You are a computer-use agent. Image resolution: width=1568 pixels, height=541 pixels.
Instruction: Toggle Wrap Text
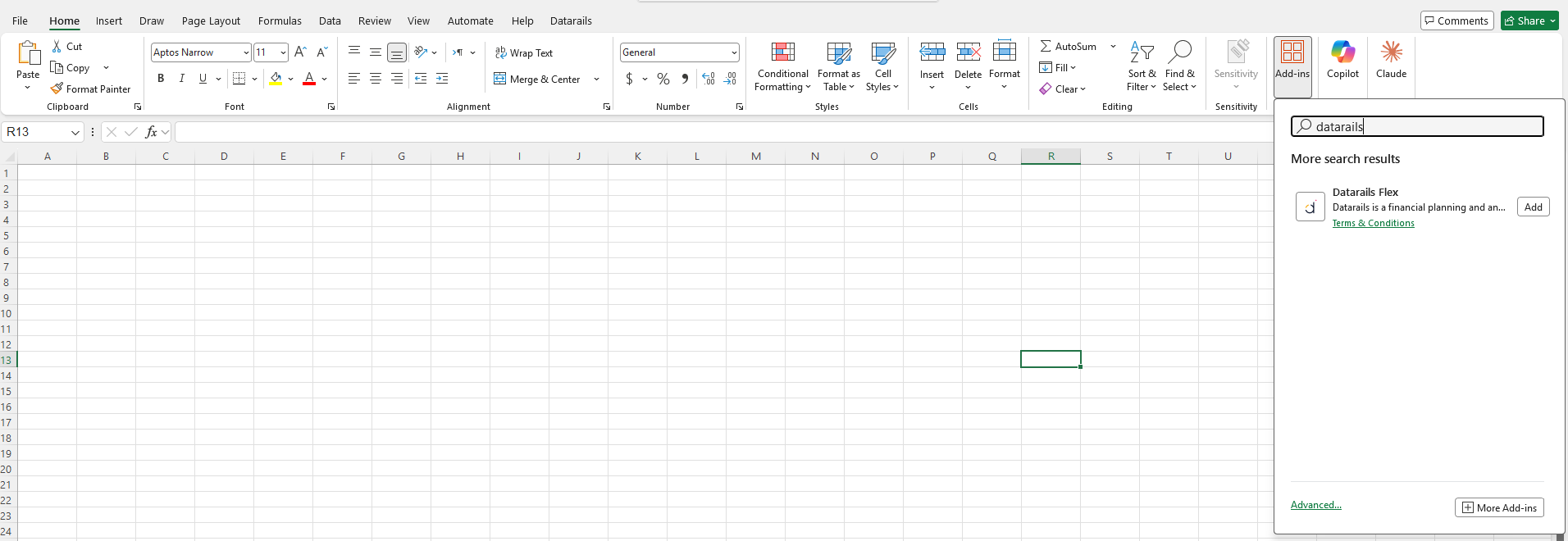[x=523, y=52]
